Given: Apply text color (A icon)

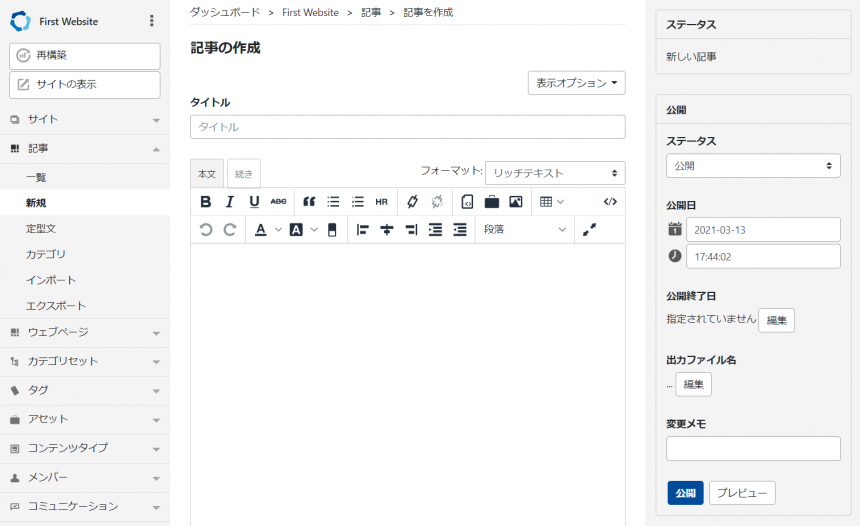Looking at the screenshot, I should tap(261, 230).
